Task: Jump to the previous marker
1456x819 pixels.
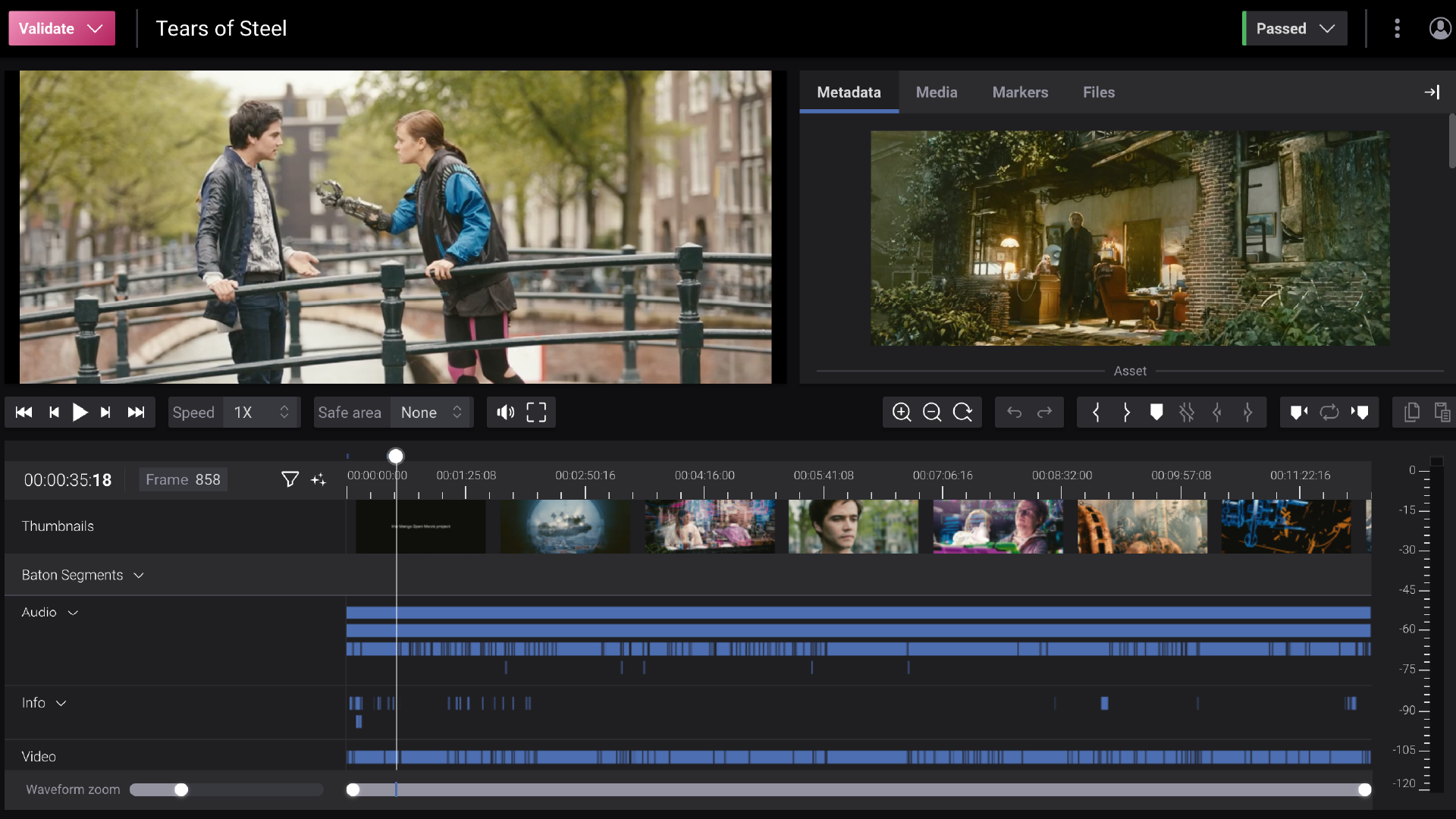Action: tap(1299, 413)
